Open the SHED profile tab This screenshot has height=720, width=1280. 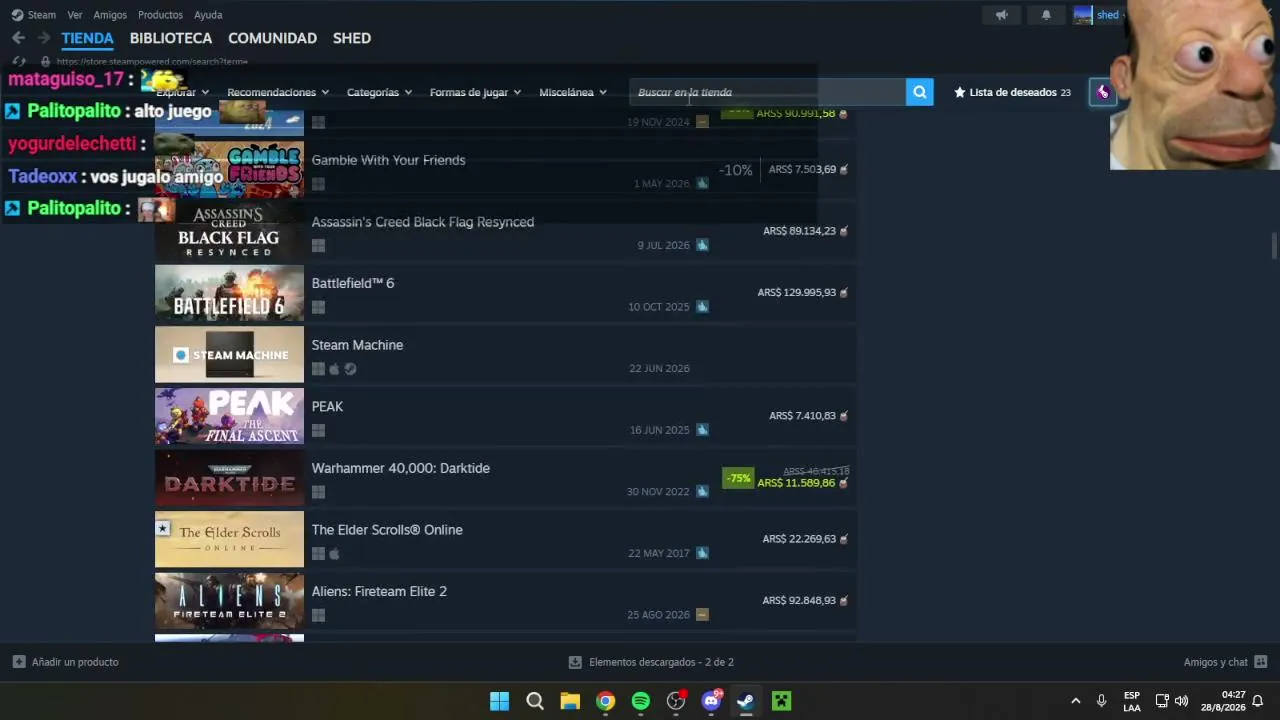click(x=352, y=38)
